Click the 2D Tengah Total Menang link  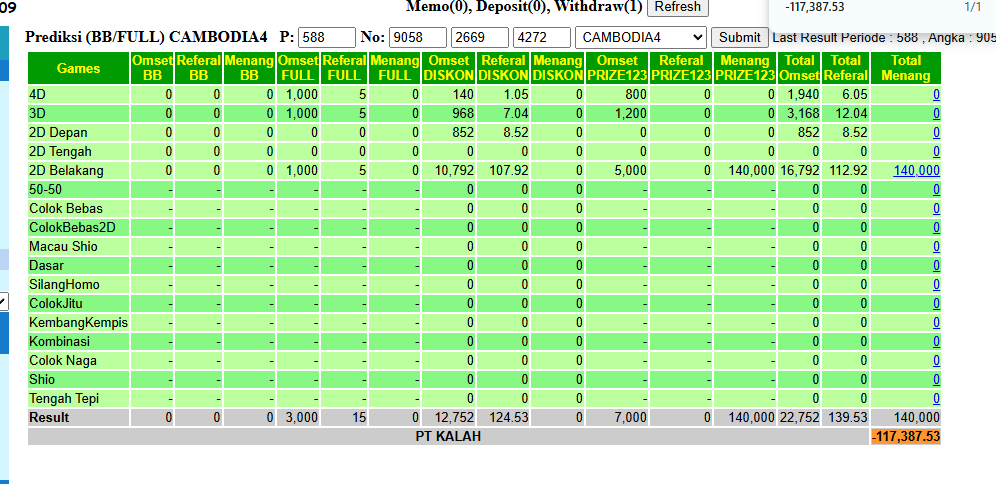(x=936, y=152)
